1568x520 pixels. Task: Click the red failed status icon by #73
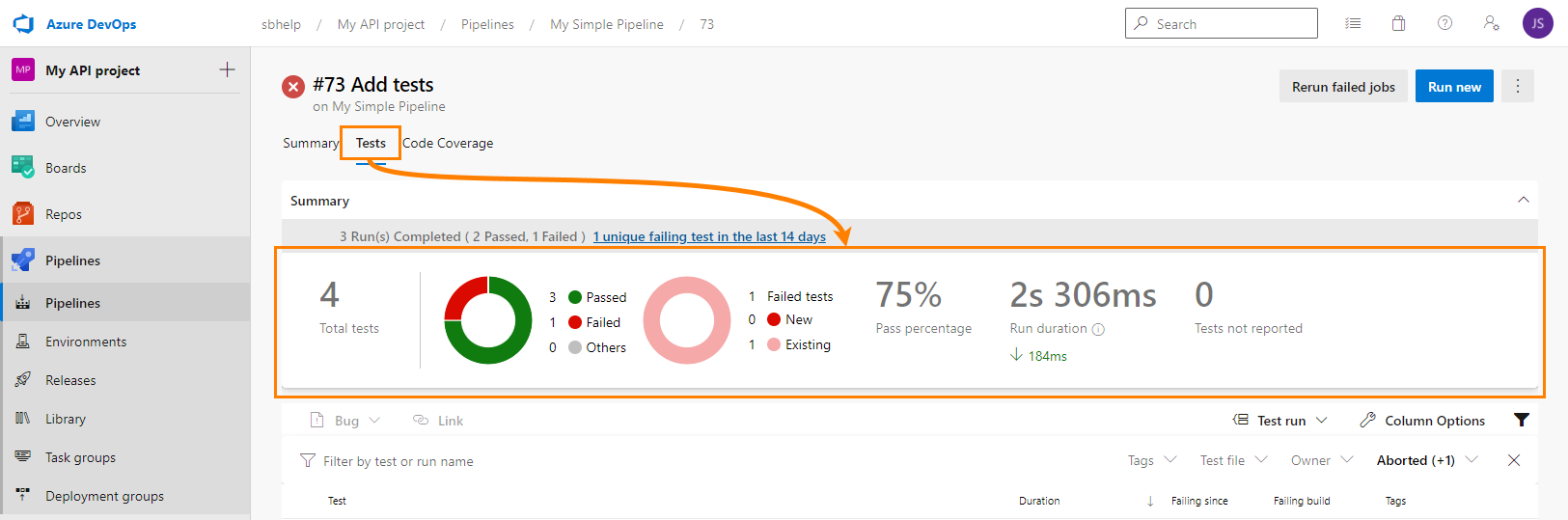point(293,87)
